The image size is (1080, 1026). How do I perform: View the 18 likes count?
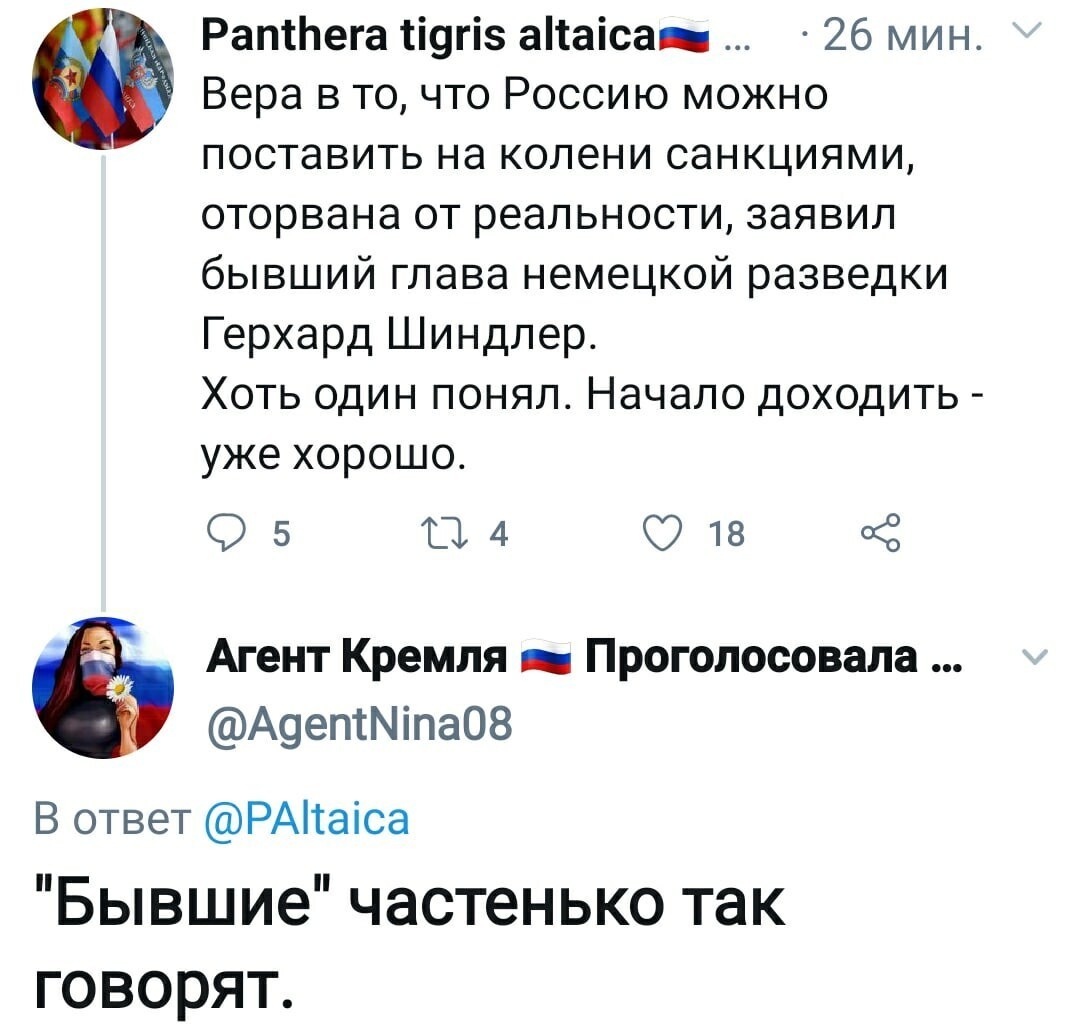tap(727, 534)
